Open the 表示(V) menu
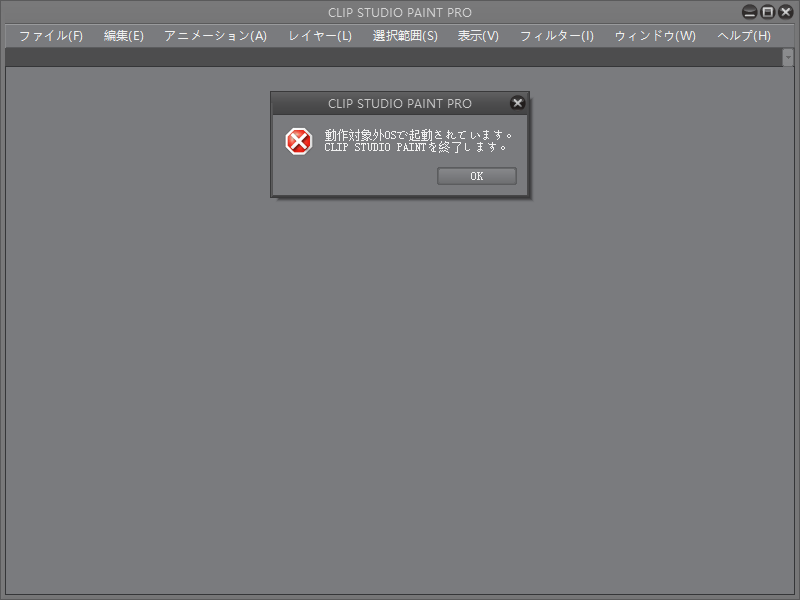 tap(478, 36)
